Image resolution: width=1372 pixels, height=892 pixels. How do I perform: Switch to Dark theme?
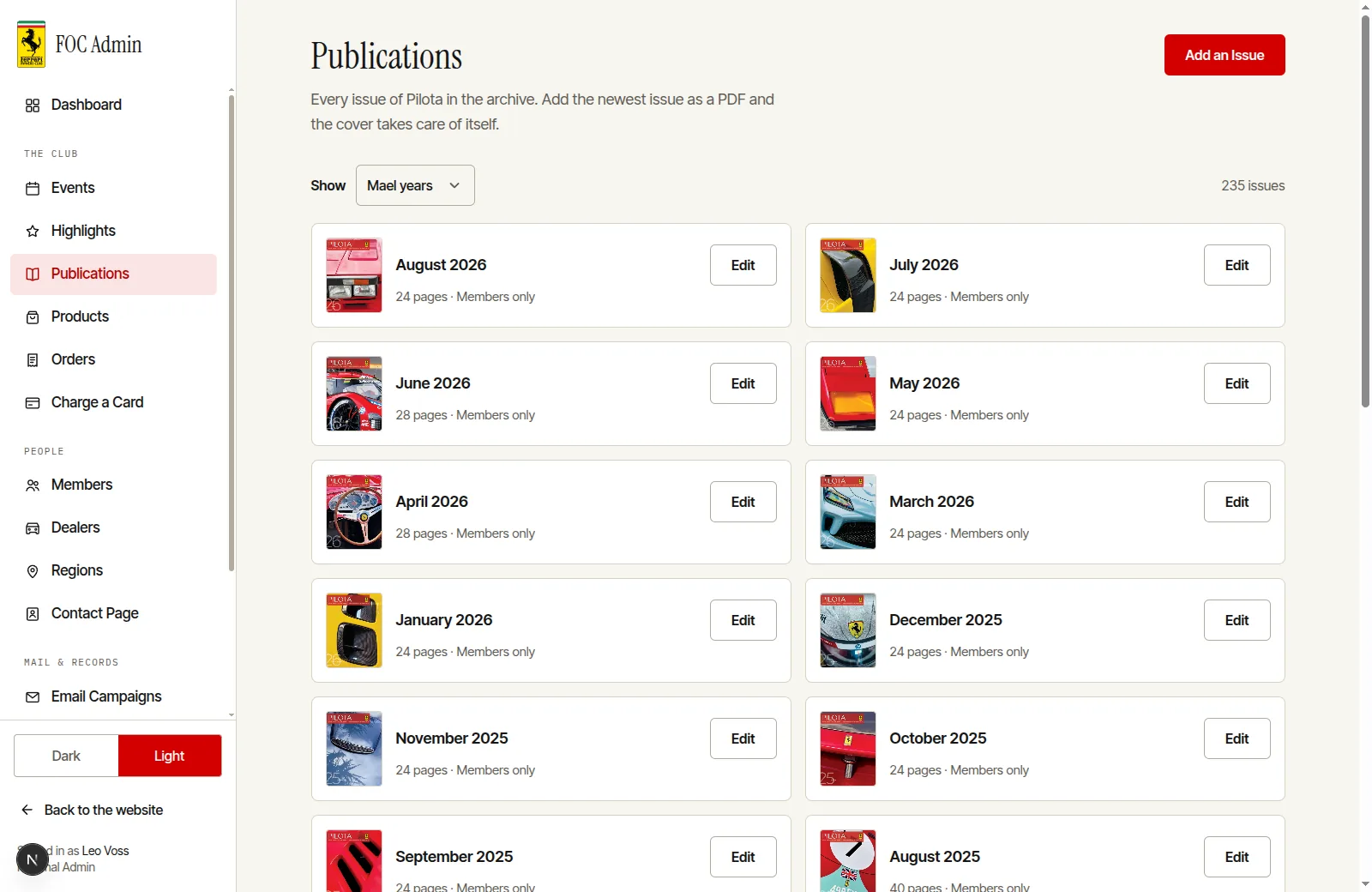click(66, 756)
